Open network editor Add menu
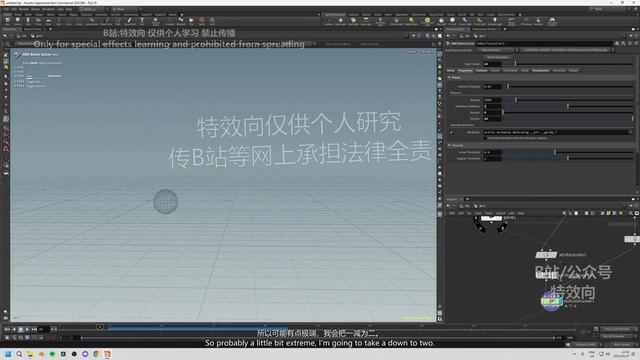640x360 pixels. pos(452,213)
